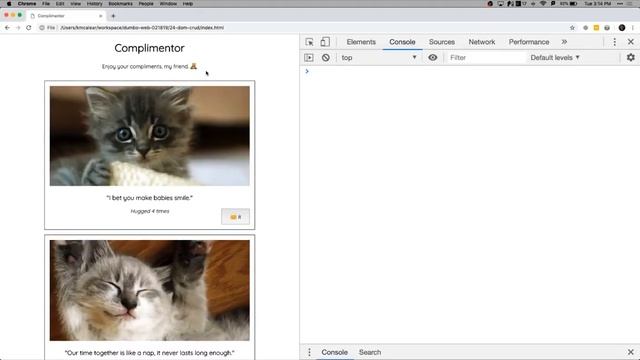
Task: Reload the current page
Action: (29, 28)
